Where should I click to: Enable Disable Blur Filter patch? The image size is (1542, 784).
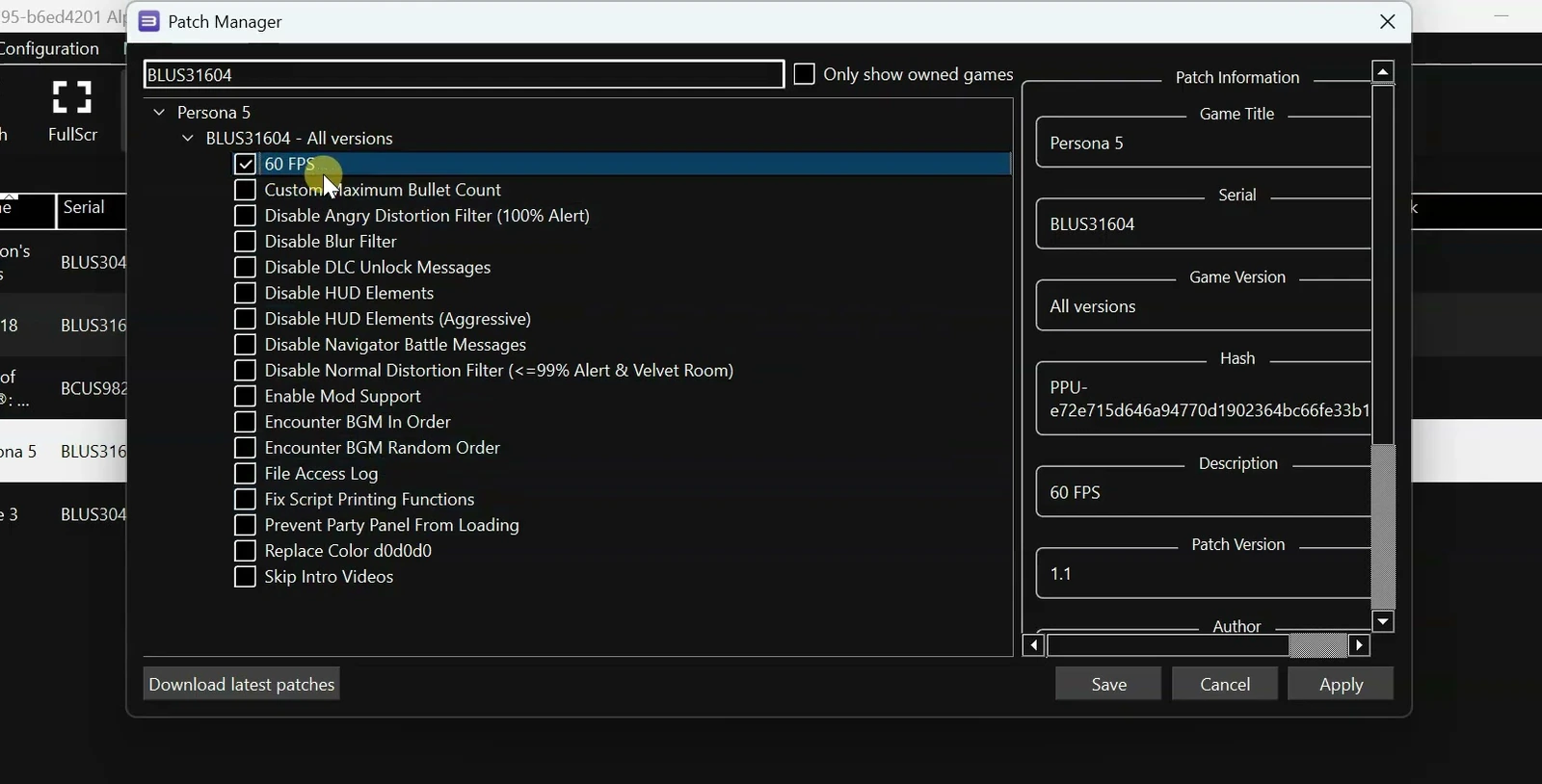245,242
